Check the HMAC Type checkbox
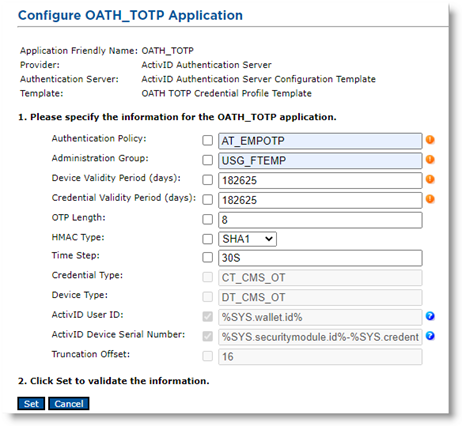This screenshot has width=462, height=426. [207, 239]
